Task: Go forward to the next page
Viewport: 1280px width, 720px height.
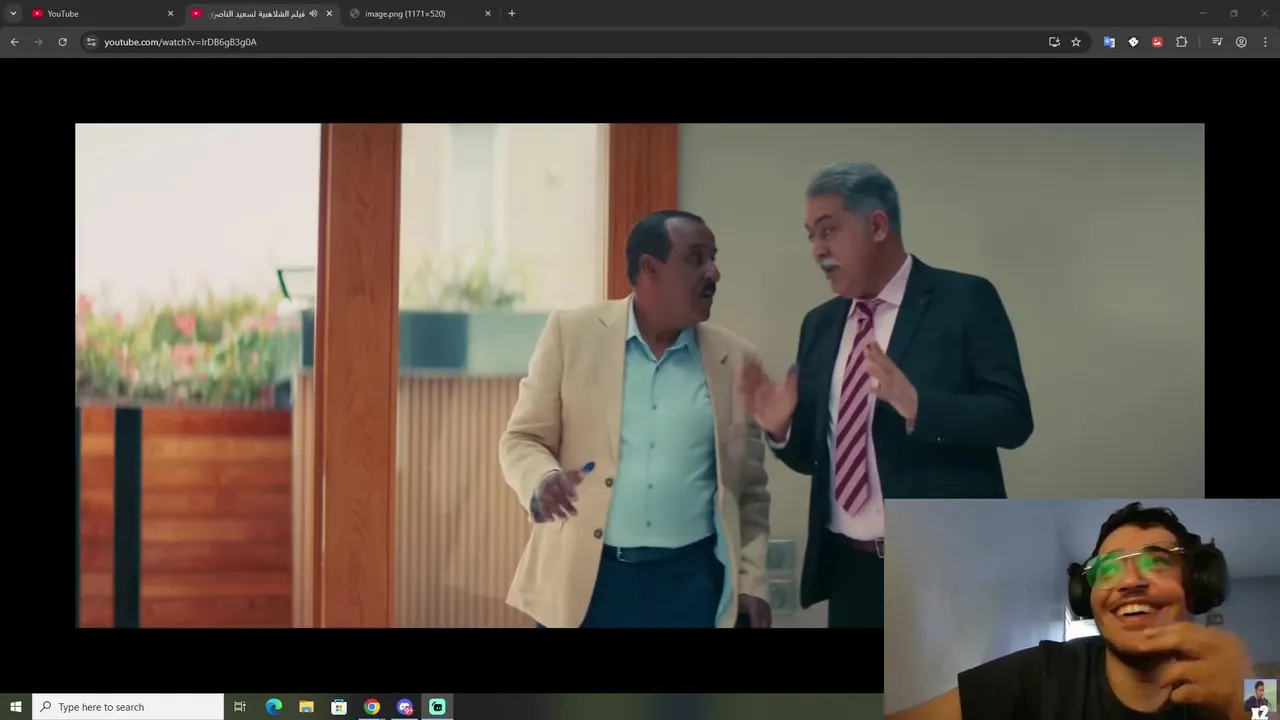Action: [38, 42]
